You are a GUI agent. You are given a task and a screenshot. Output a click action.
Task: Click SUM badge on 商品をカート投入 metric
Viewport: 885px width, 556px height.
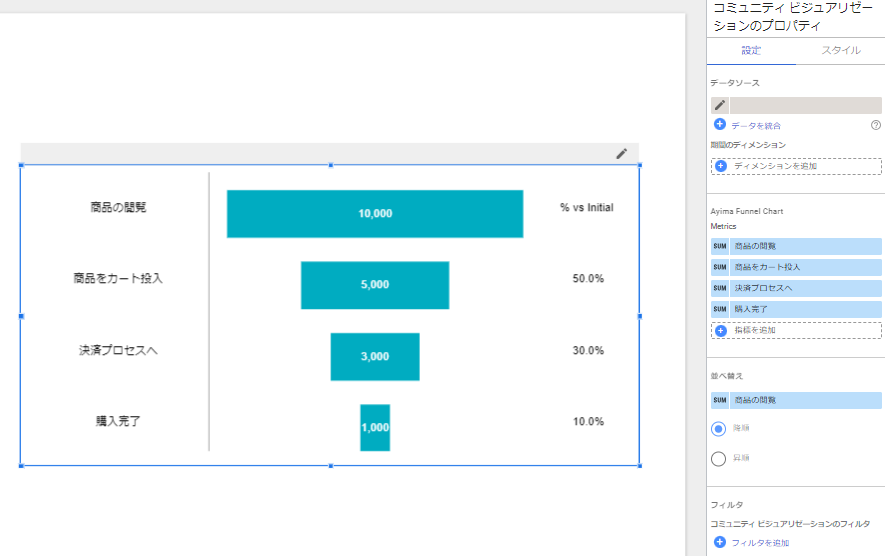[720, 267]
